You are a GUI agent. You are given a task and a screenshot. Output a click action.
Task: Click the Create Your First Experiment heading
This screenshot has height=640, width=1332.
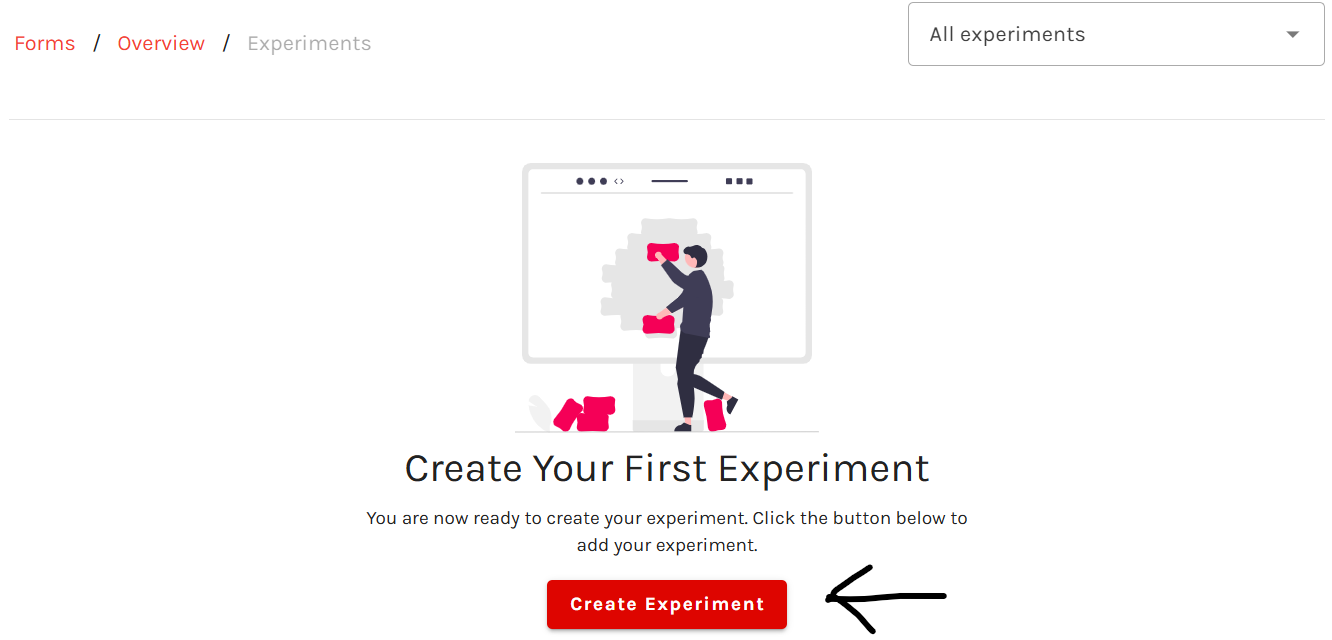point(666,468)
